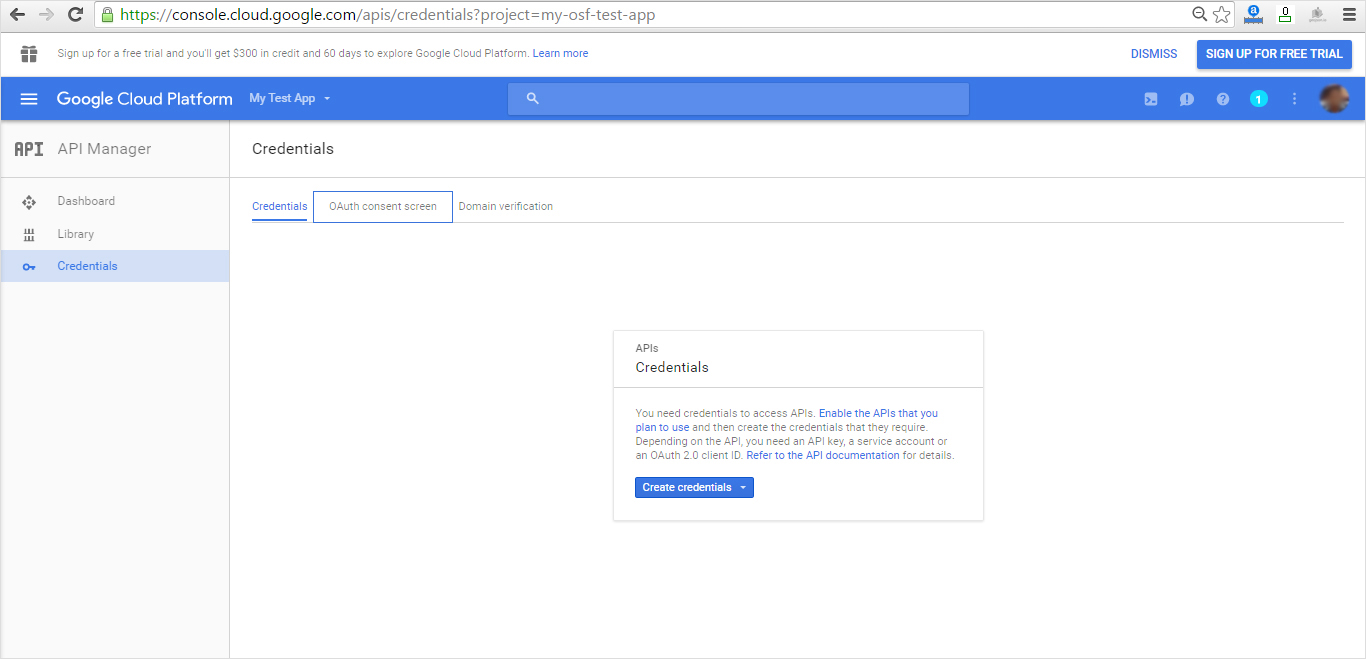Reload the page with the refresh icon
1366x659 pixels.
pos(75,15)
